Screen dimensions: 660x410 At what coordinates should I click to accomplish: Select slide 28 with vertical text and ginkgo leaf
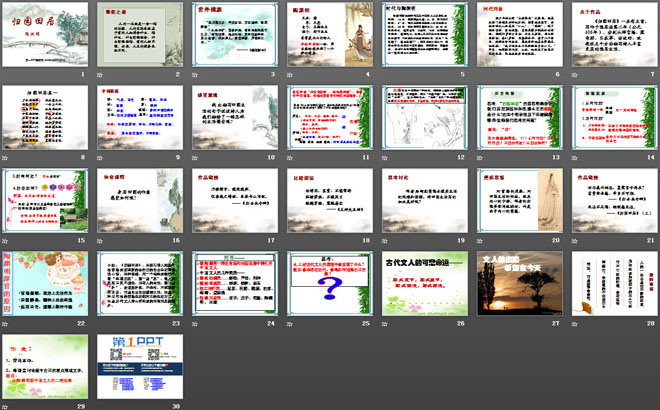click(615, 283)
